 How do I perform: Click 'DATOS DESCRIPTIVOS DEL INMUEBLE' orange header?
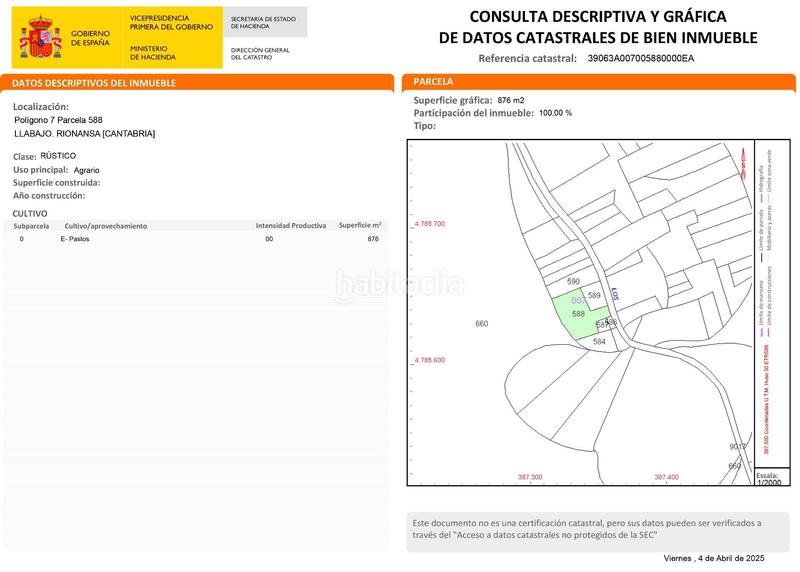94,83
